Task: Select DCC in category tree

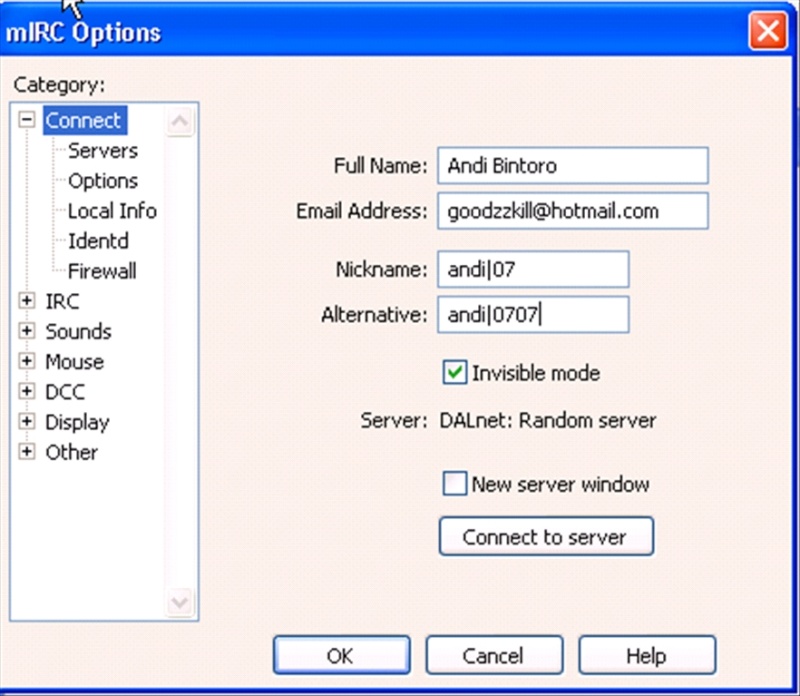Action: click(65, 391)
